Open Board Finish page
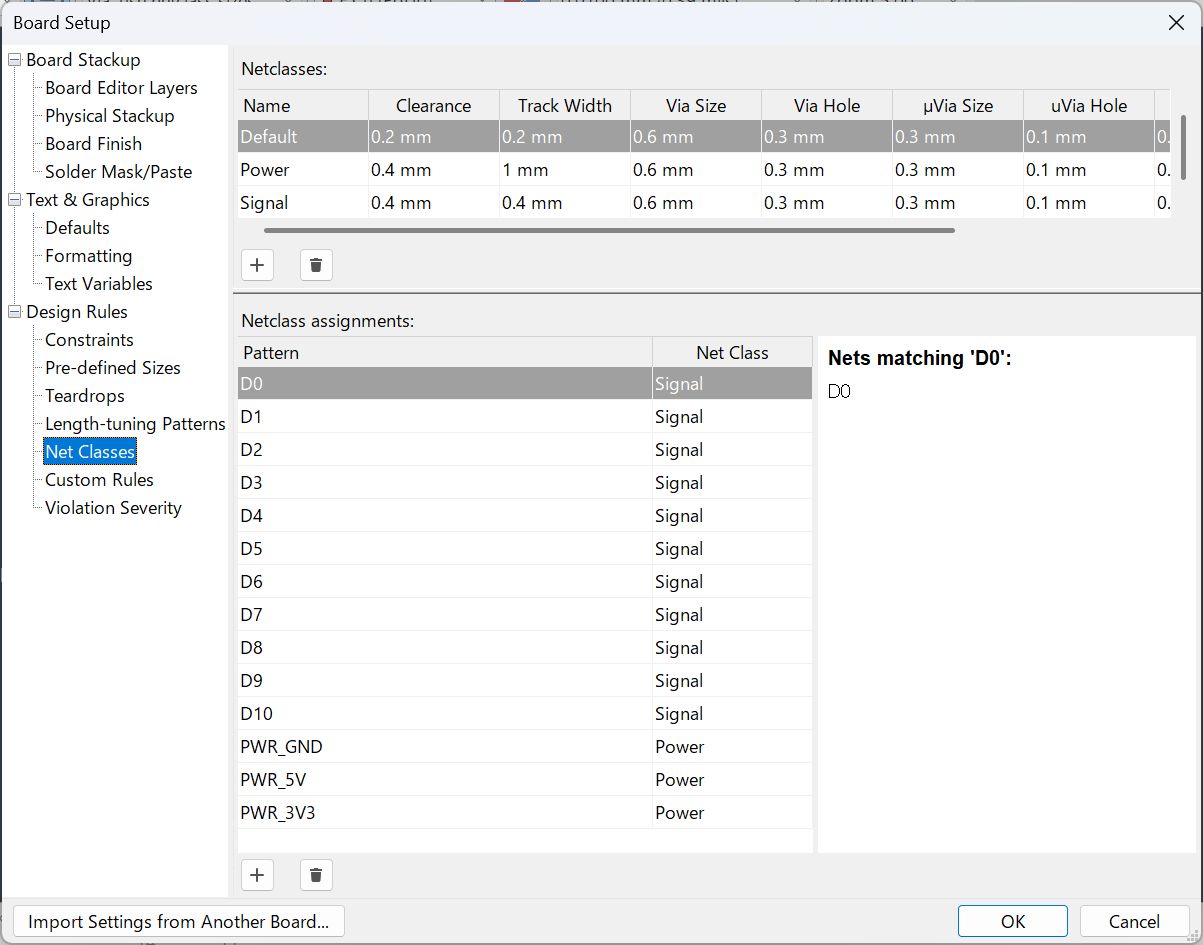Viewport: 1203px width, 945px height. 93,144
